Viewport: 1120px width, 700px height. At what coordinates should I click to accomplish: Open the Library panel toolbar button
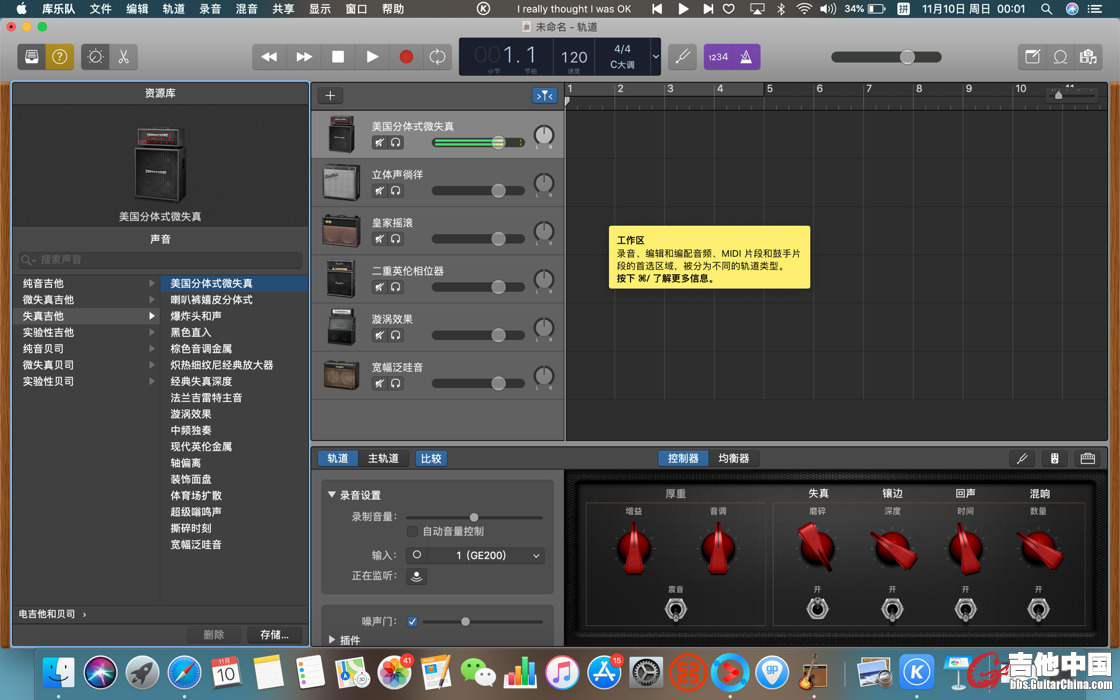click(31, 57)
